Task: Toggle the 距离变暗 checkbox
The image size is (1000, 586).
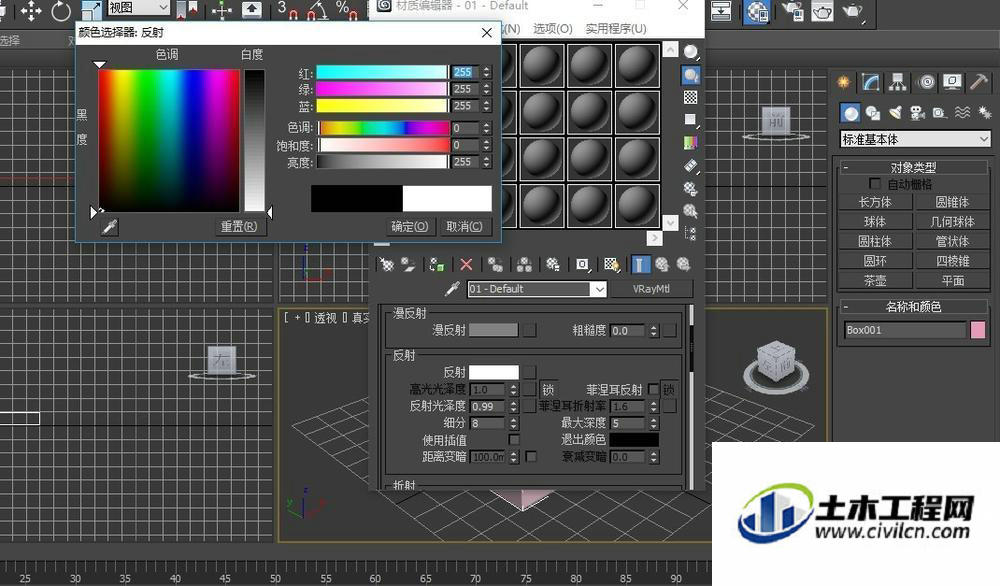Action: coord(531,457)
